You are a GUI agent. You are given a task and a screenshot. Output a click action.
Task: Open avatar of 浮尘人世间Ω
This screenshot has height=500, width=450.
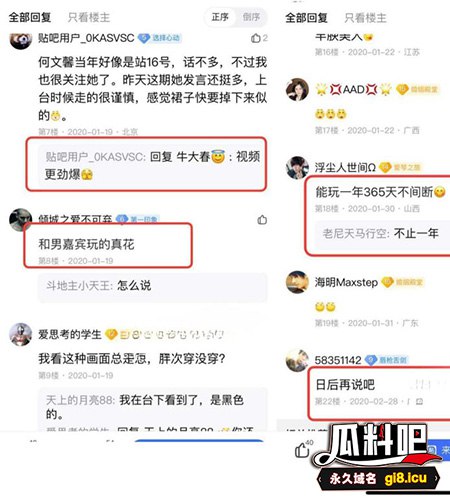point(297,167)
